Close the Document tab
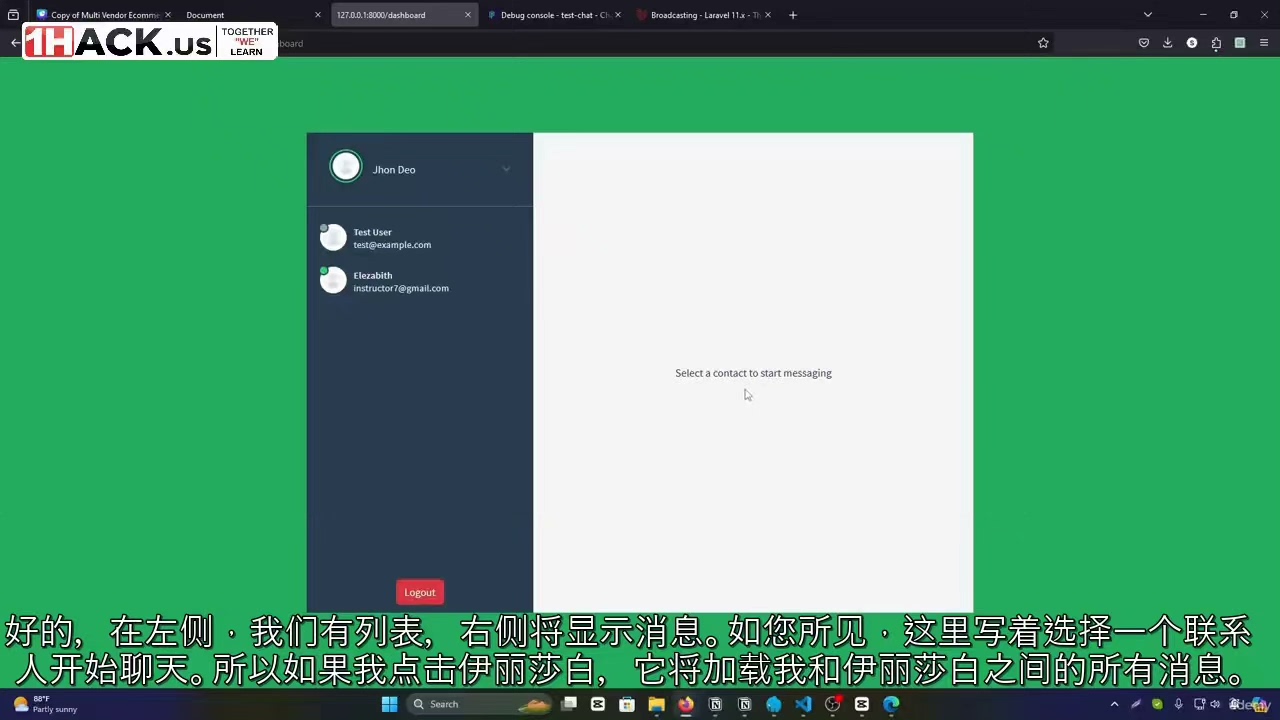 [318, 15]
